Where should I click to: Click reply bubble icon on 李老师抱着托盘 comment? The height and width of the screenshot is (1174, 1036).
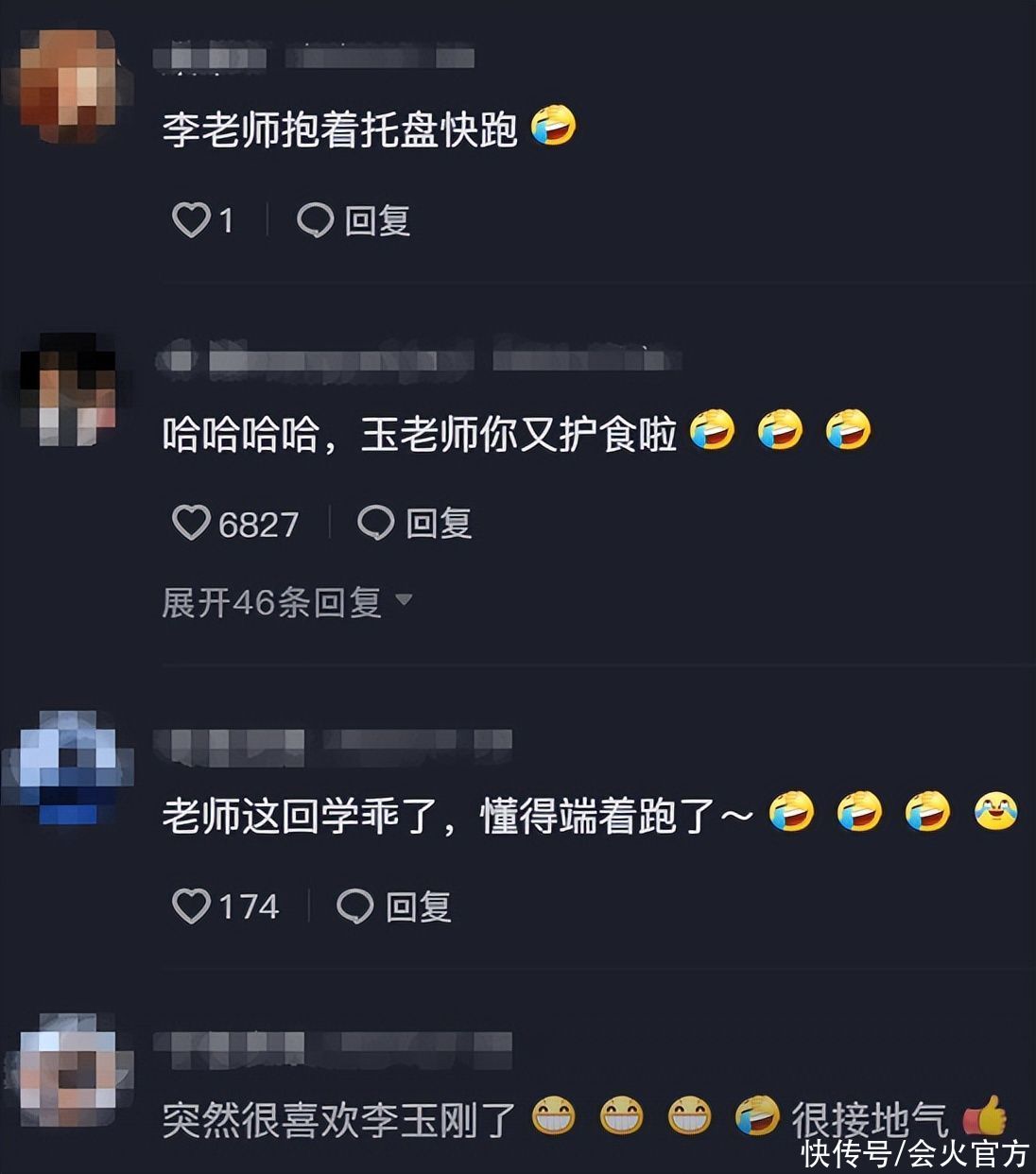[x=315, y=220]
